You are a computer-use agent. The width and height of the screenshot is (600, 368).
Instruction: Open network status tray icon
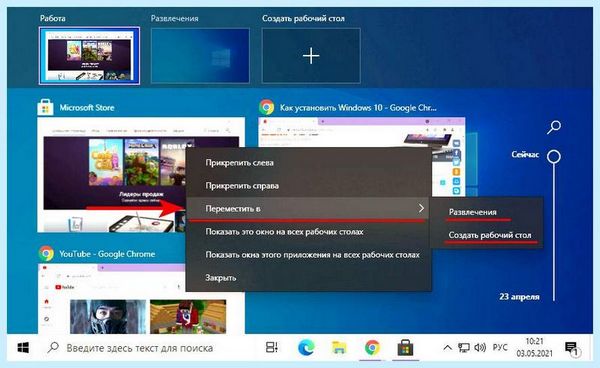[463, 348]
